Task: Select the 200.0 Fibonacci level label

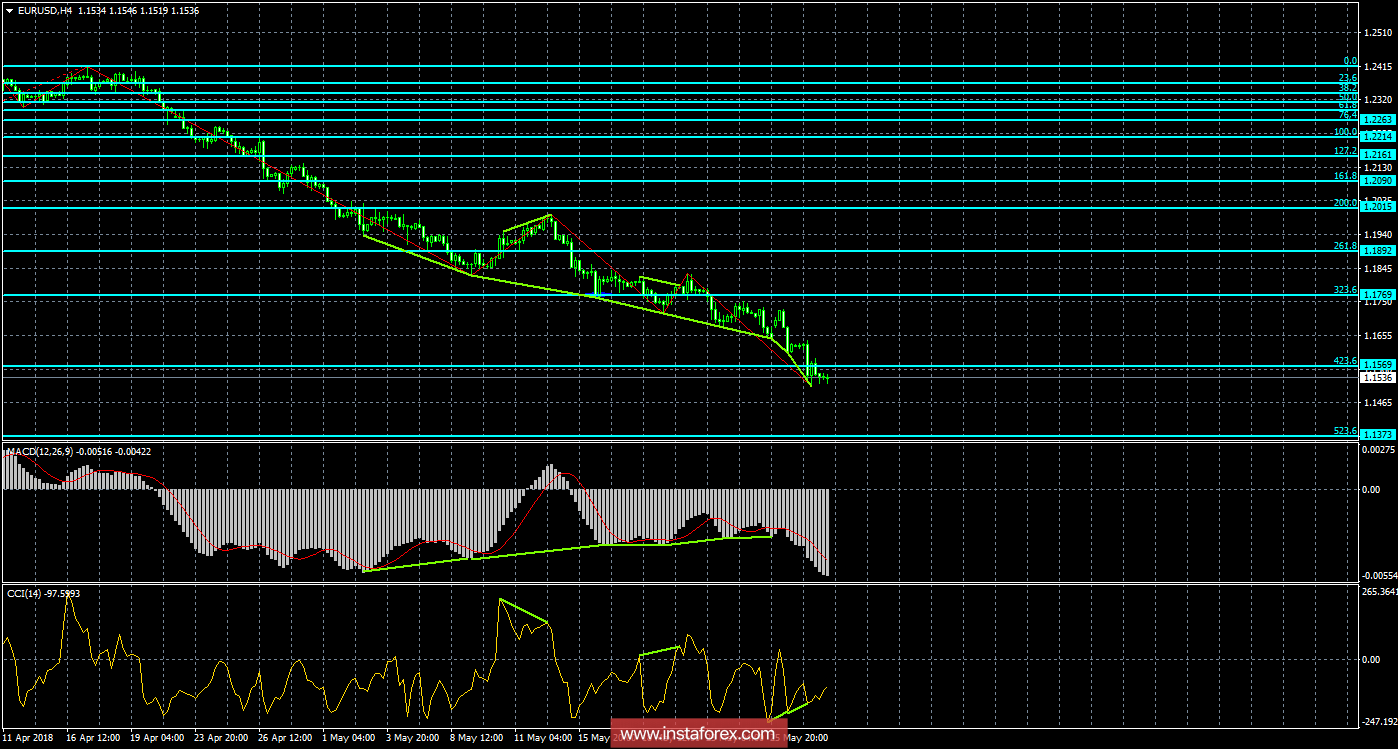Action: (1345, 202)
